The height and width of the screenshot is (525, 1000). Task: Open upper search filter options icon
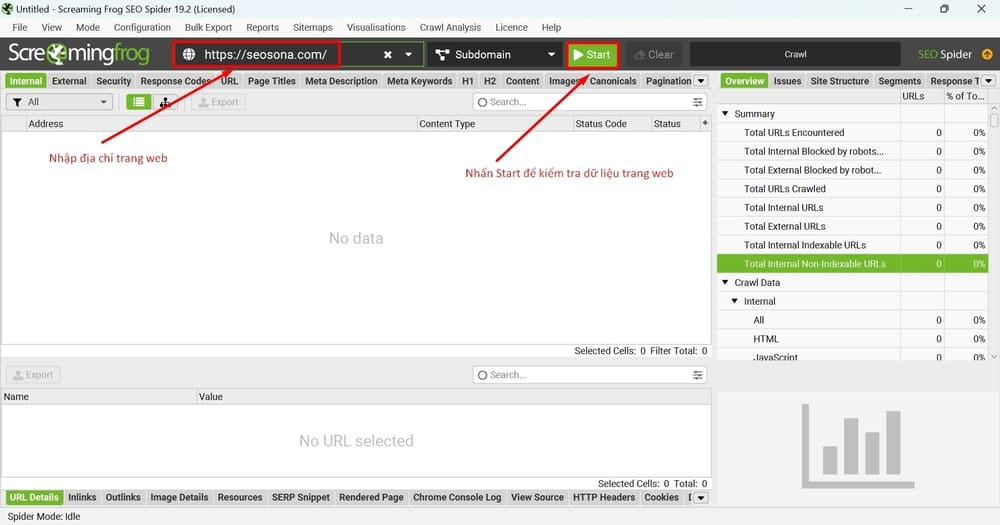click(698, 102)
